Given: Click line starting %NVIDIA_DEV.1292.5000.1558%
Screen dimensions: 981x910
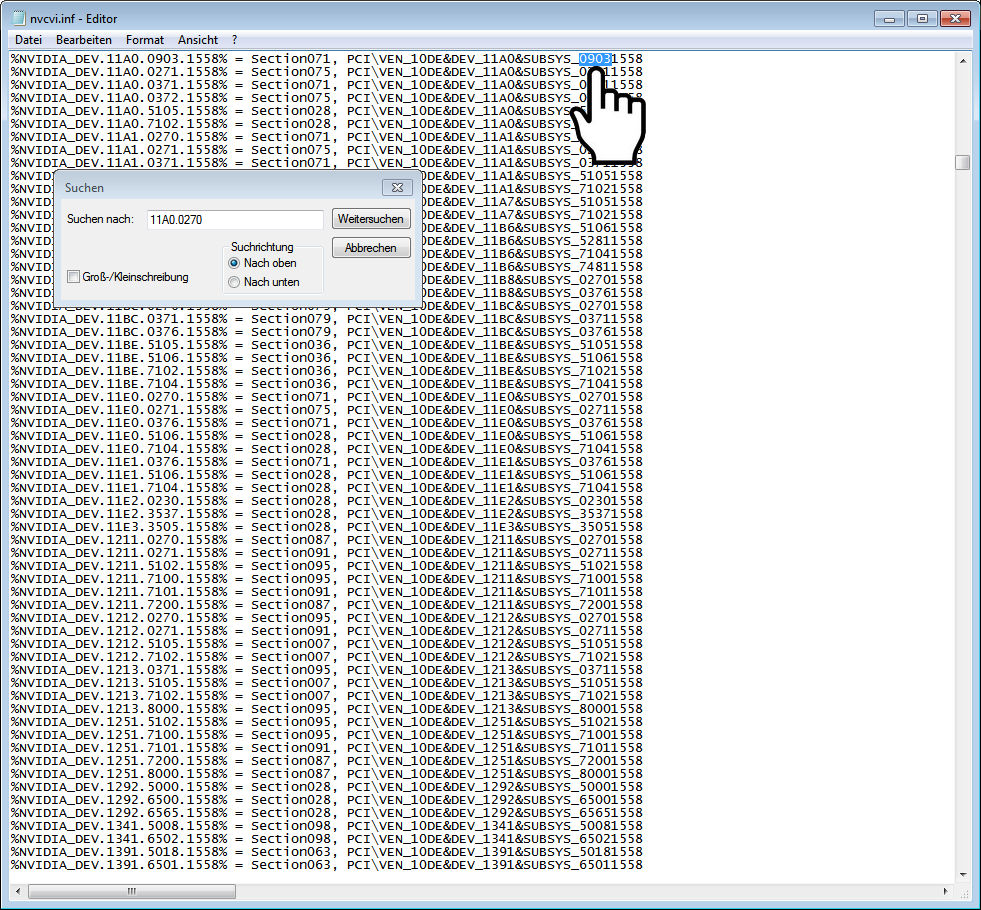Looking at the screenshot, I should click(327, 787).
